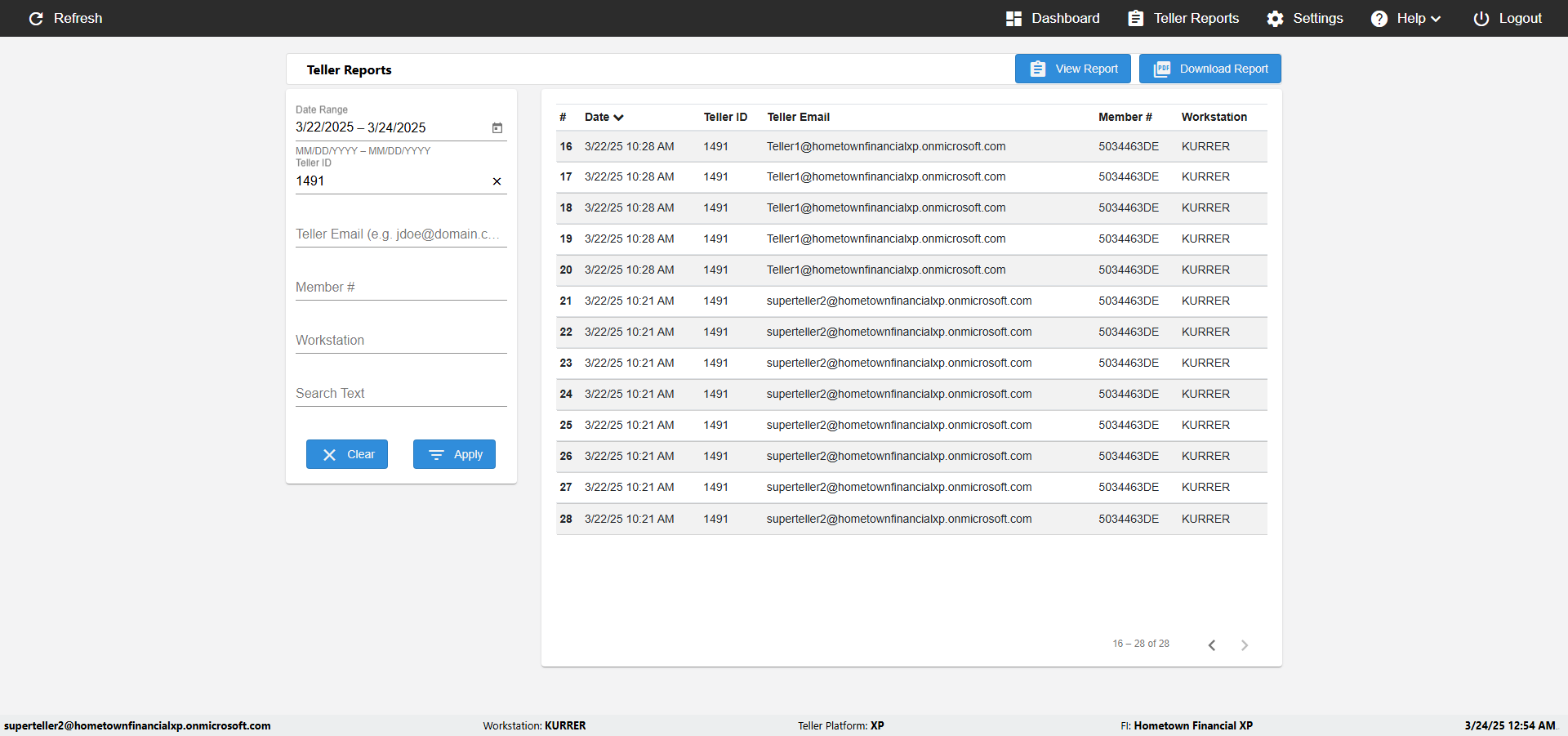Screen dimensions: 1568x736
Task: Click the Clear filters button
Action: point(347,454)
